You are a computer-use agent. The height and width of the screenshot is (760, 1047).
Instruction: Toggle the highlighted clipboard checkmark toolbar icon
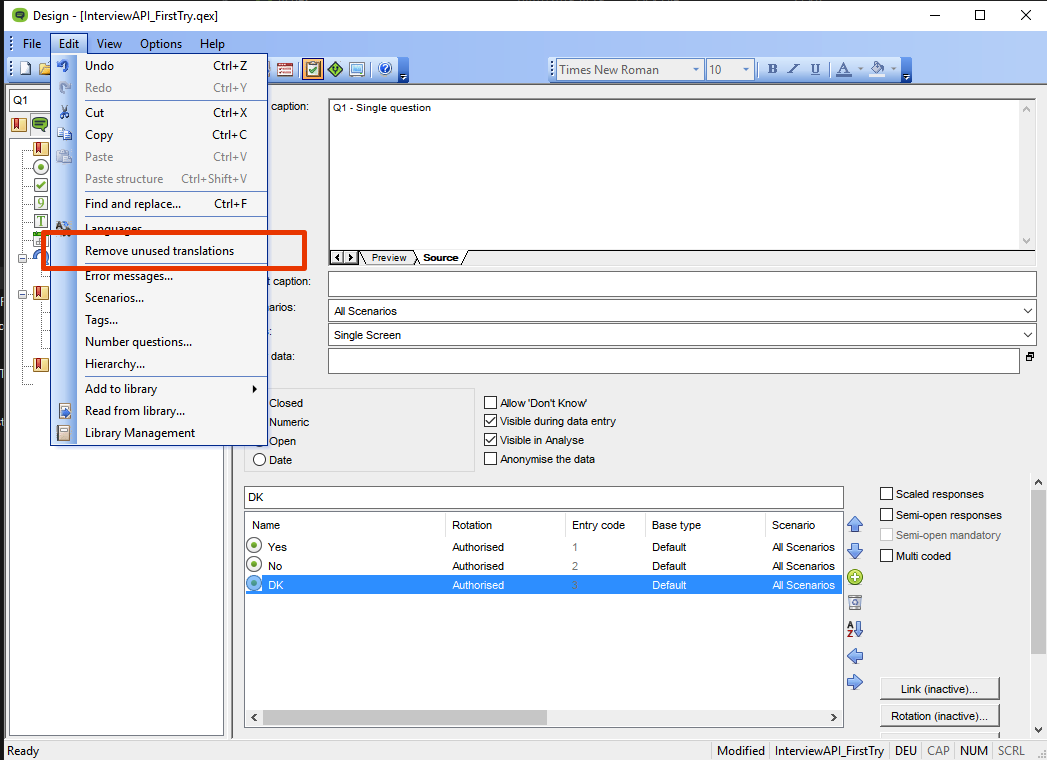coord(312,69)
